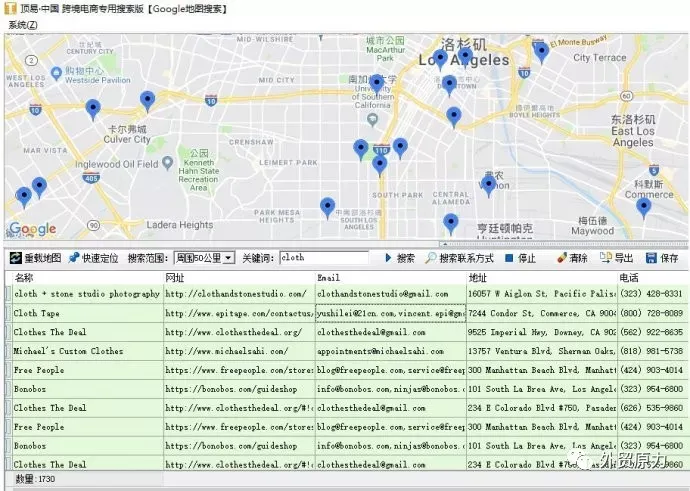
Task: Click the 地址 column header
Action: [542, 278]
